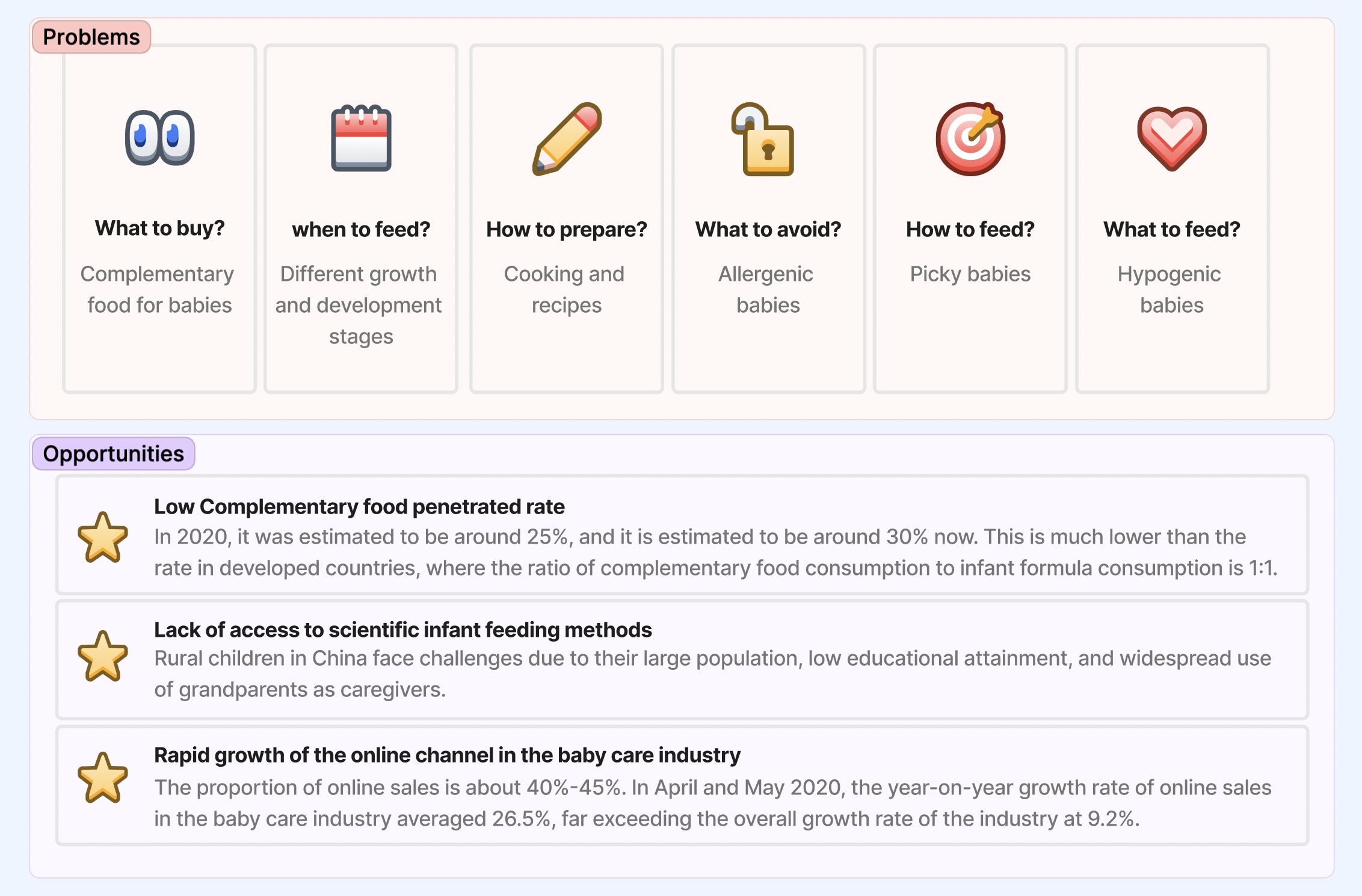Image resolution: width=1362 pixels, height=896 pixels.
Task: Click the Hypogenic babies description text
Action: [1171, 289]
